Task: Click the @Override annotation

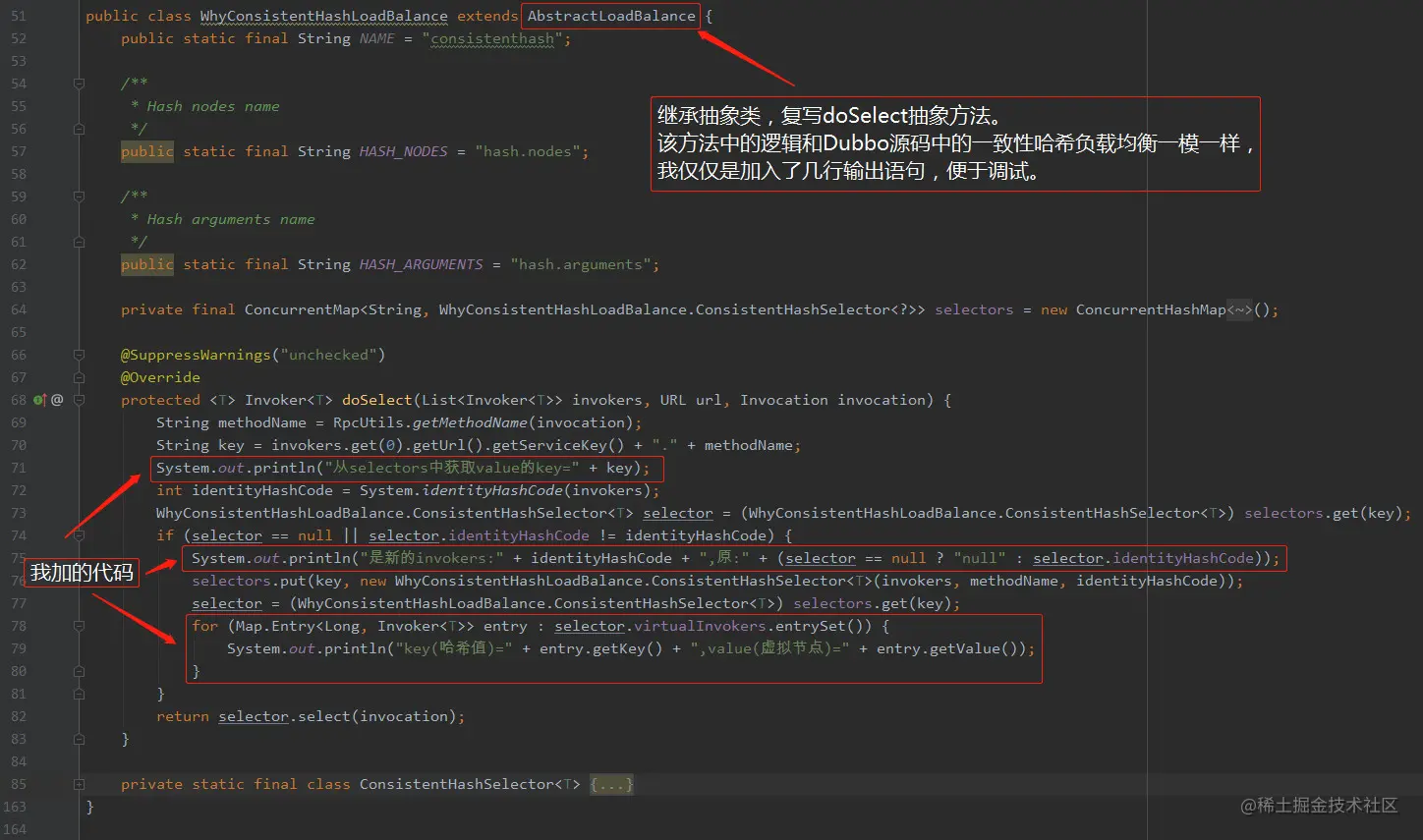Action: [160, 377]
